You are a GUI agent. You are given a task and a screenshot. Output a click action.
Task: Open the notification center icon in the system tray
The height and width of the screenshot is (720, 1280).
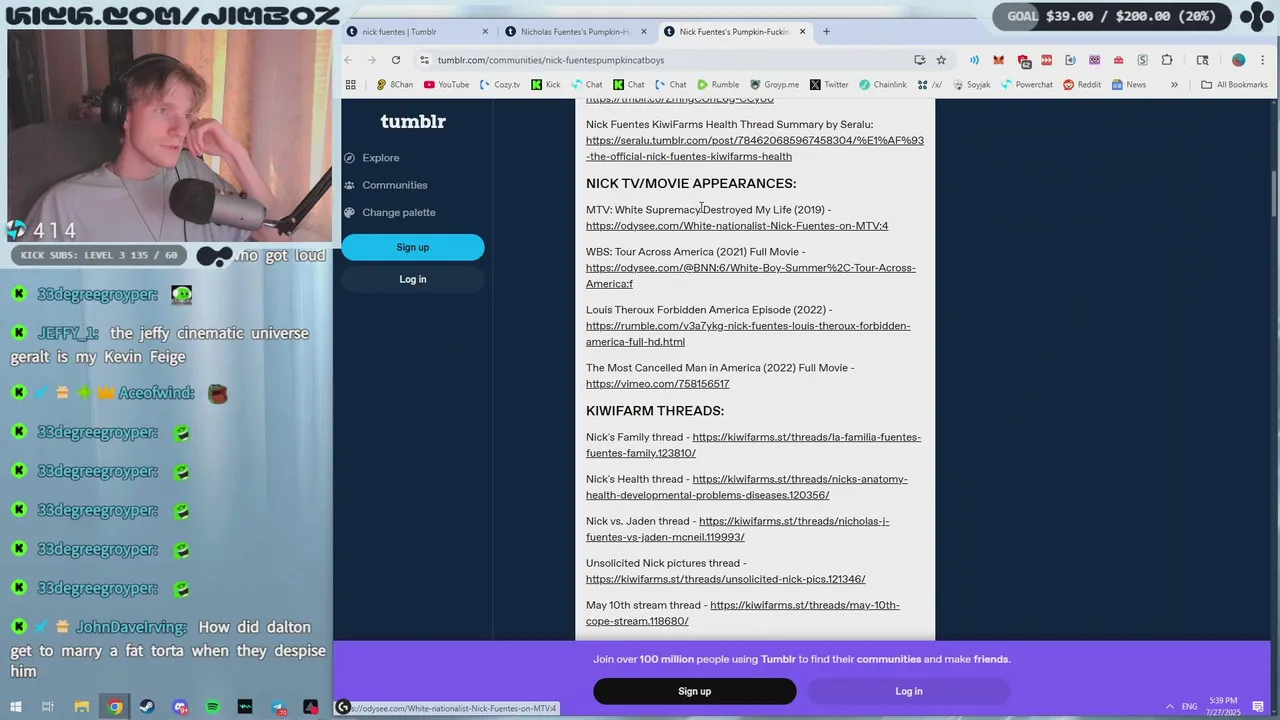coord(1258,707)
